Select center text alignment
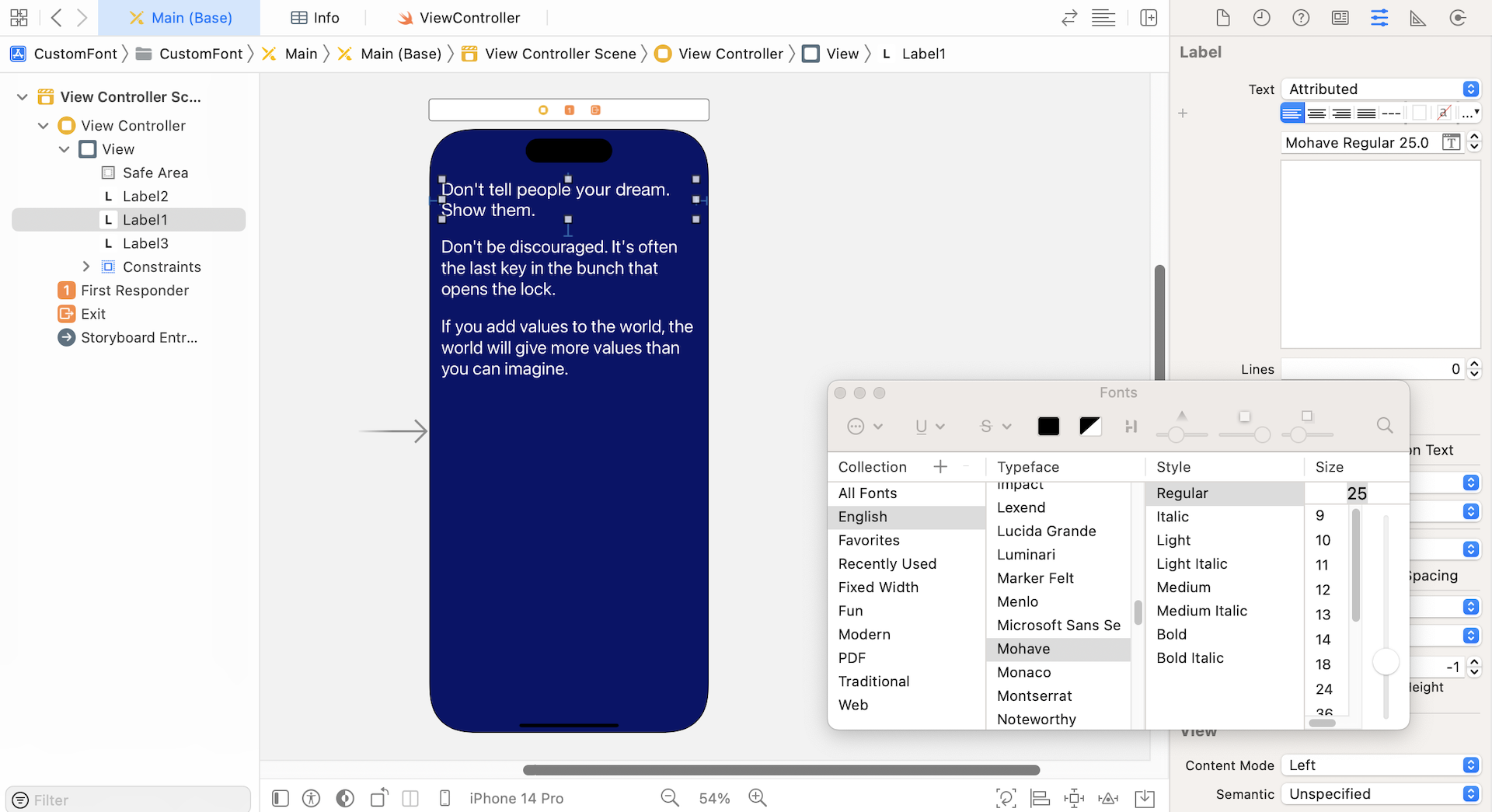Viewport: 1492px width, 812px height. coord(1316,113)
